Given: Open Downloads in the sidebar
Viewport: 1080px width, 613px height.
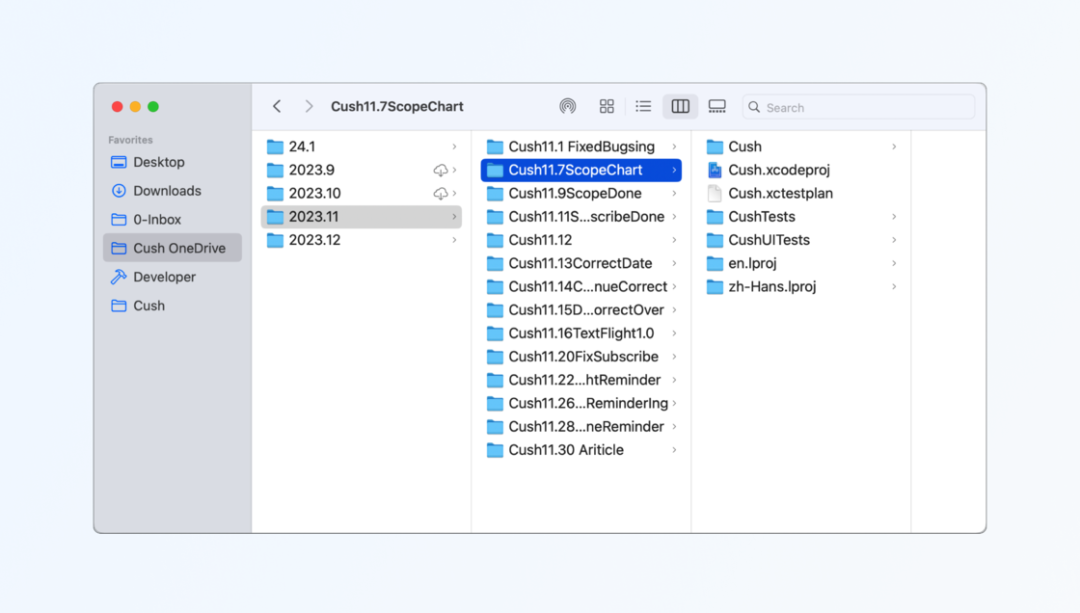Looking at the screenshot, I should coord(172,191).
